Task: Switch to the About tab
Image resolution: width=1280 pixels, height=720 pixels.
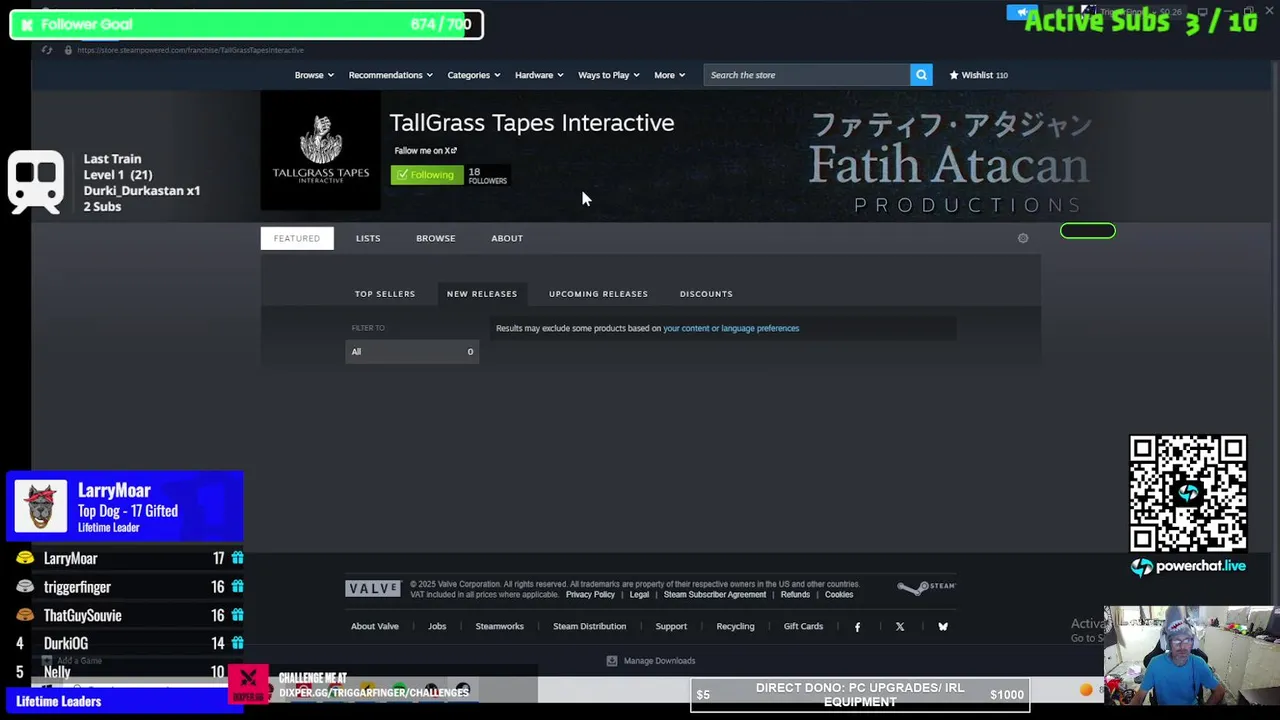Action: click(507, 238)
